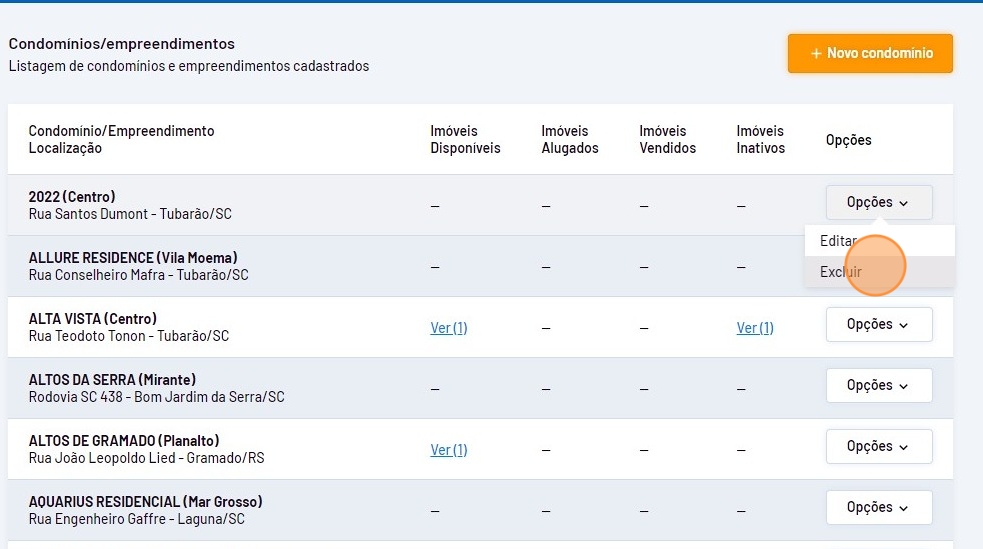The image size is (983, 549).
Task: Collapse the Opções dropdown for 2022 (Centro)
Action: 878,202
